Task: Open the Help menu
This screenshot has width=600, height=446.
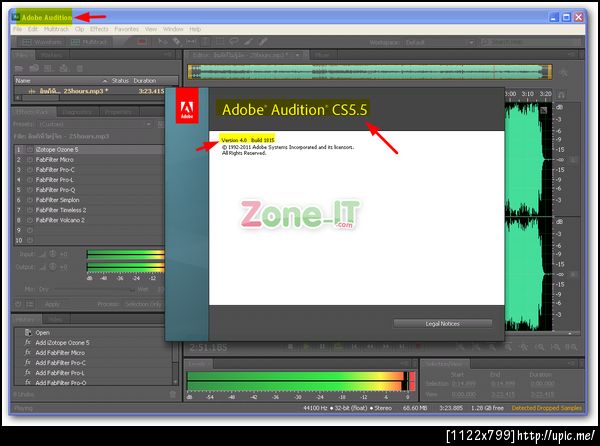Action: [x=195, y=29]
